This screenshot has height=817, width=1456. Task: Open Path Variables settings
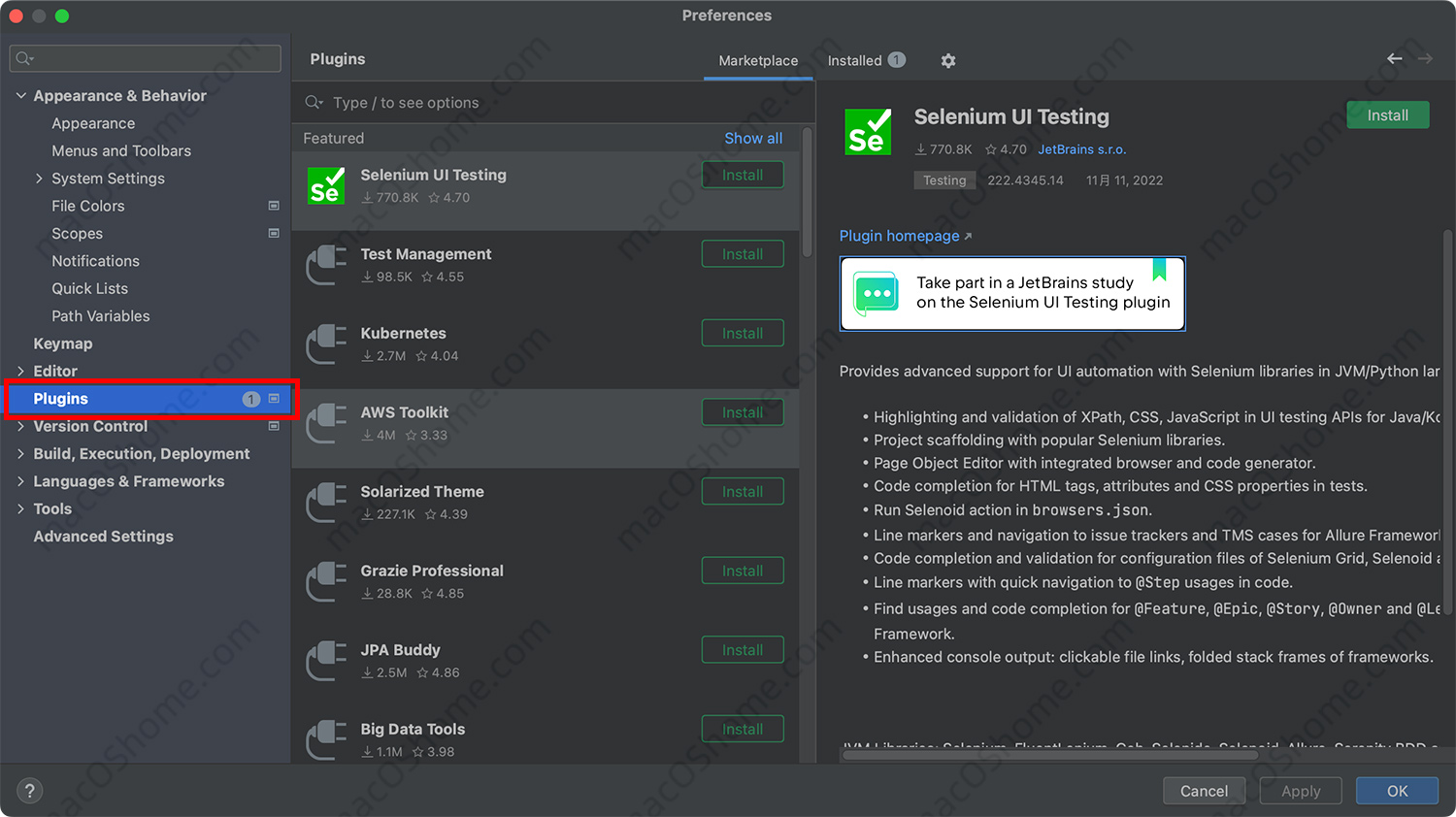(x=101, y=316)
